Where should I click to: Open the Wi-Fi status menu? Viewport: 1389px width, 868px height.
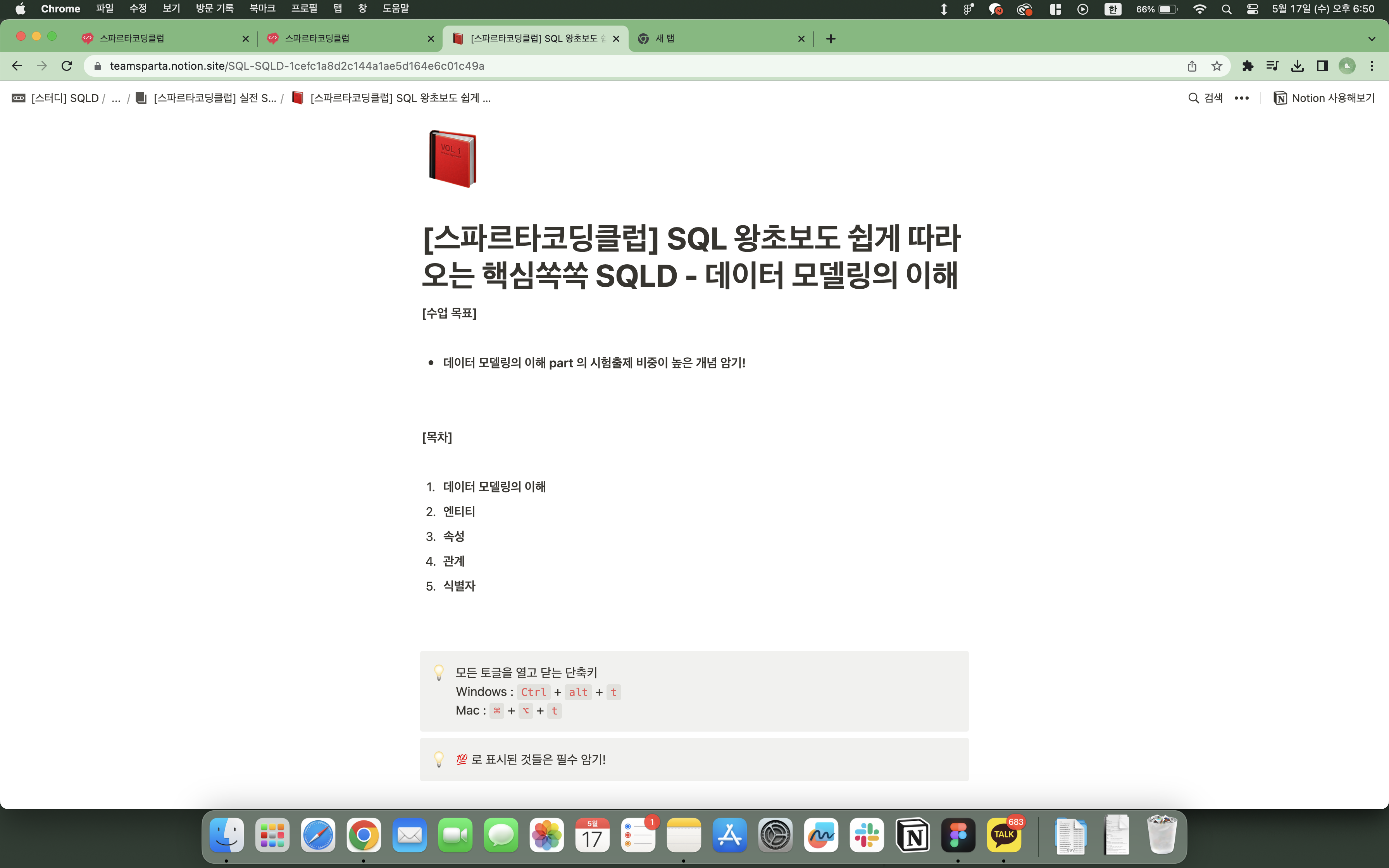coord(1199,9)
